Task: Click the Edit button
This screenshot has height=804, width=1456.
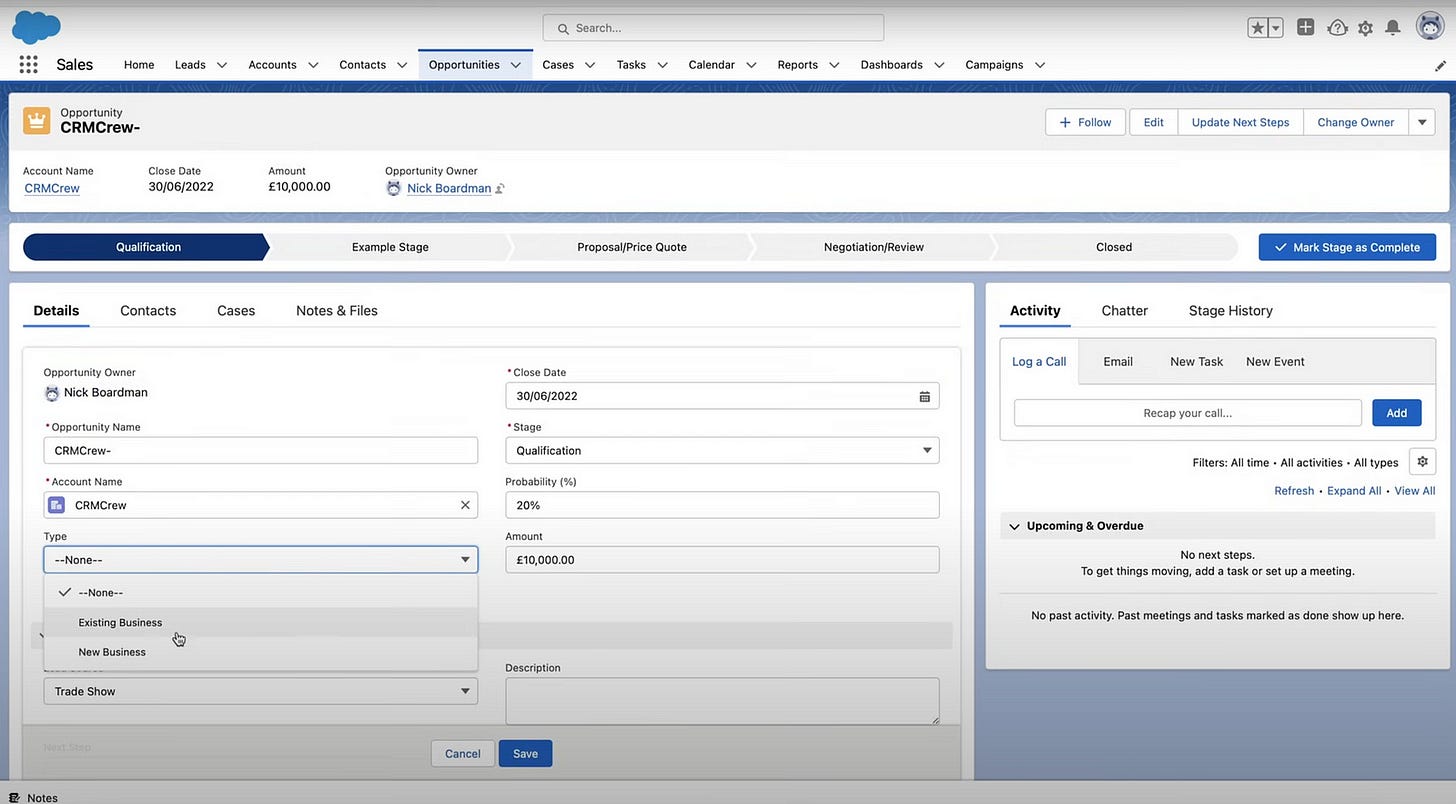Action: (x=1153, y=122)
